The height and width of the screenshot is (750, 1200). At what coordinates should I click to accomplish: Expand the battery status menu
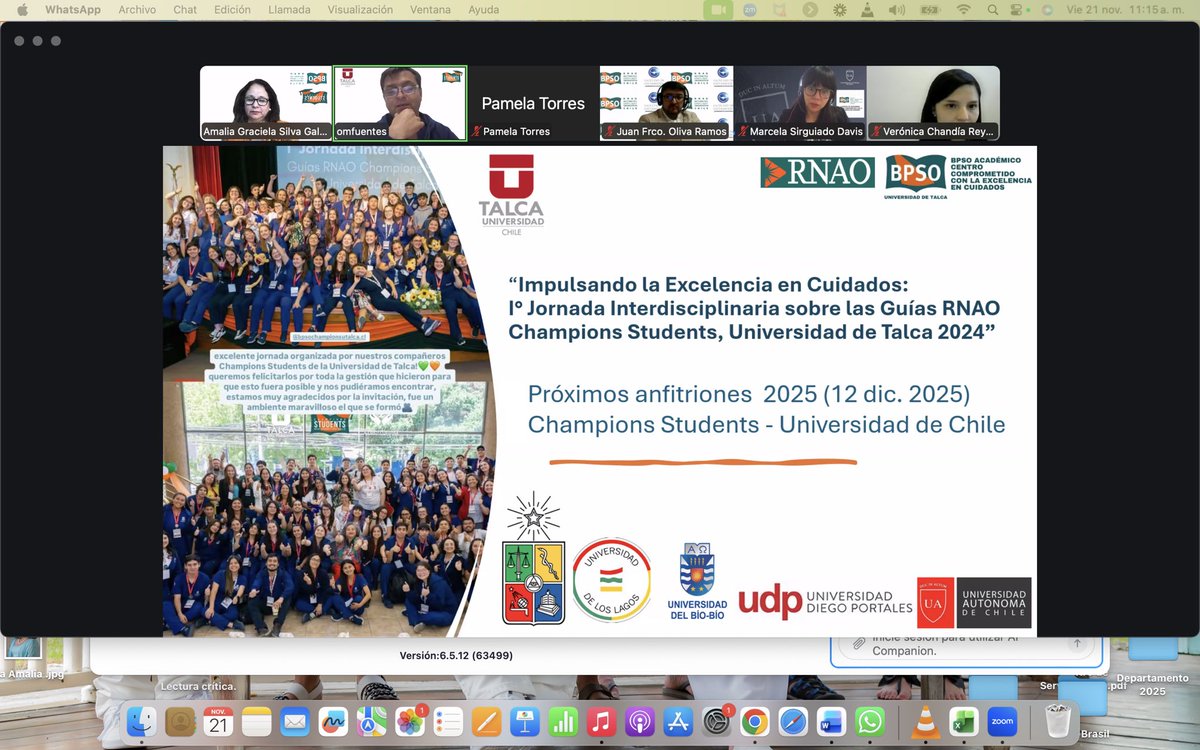[x=930, y=9]
